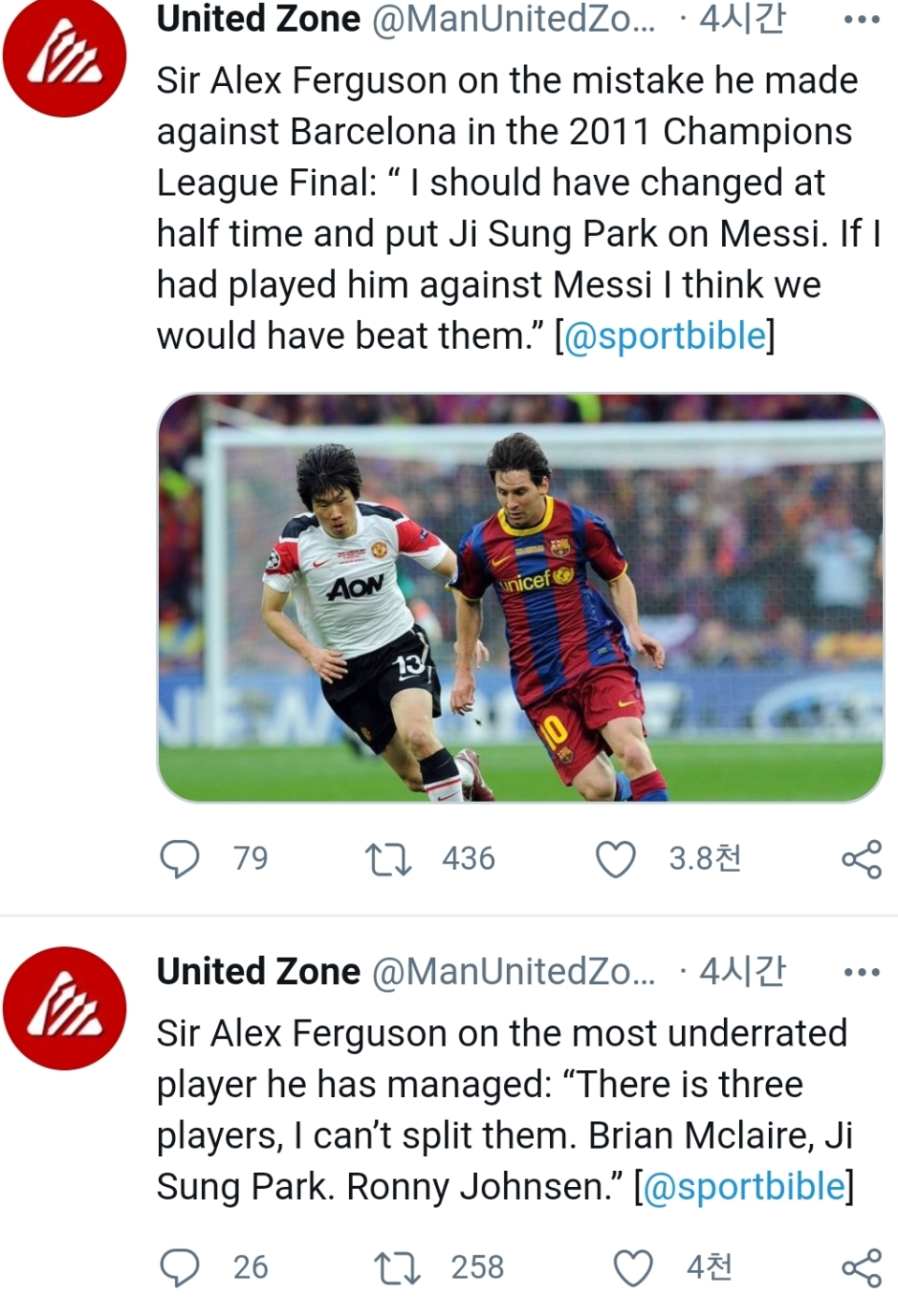Tap @sportbible mention in second tweet

(x=744, y=1187)
